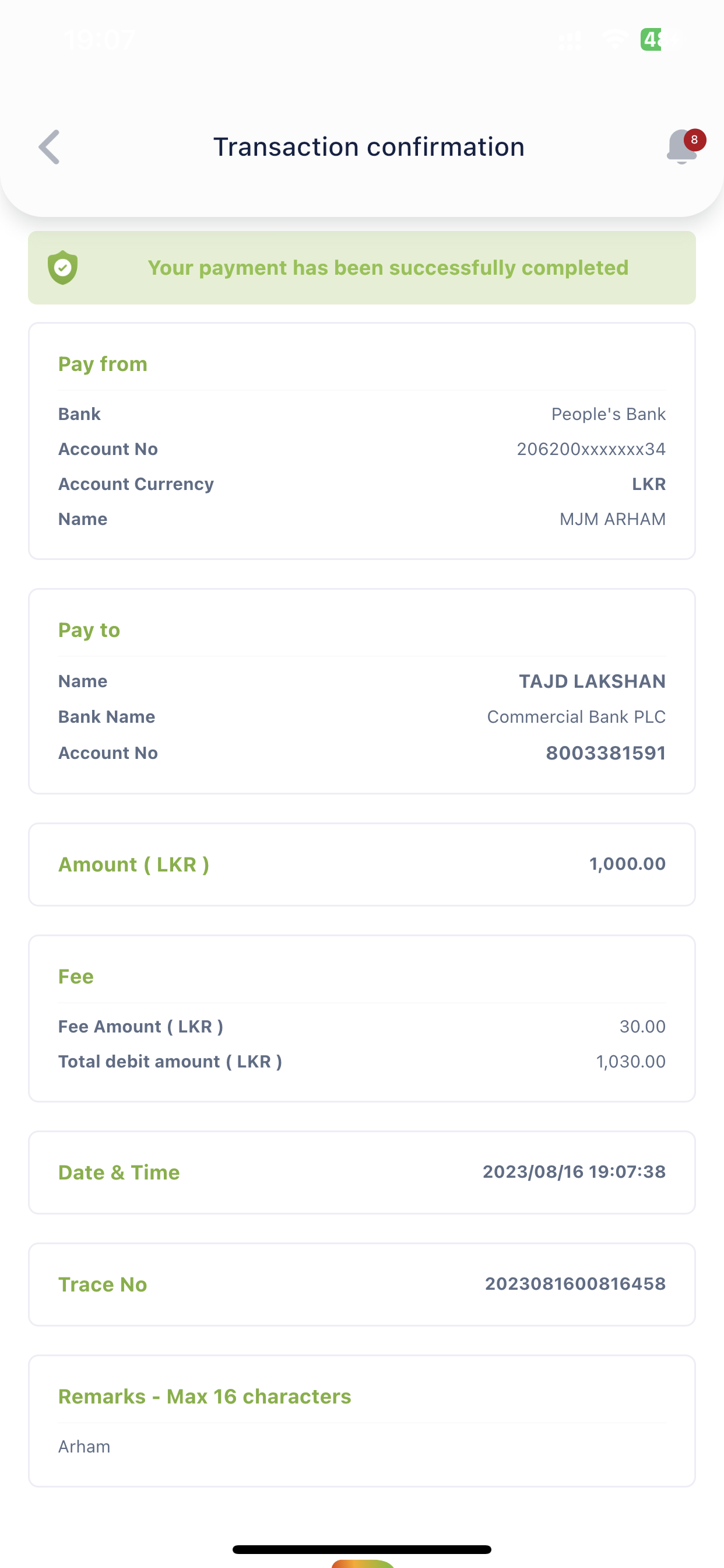Select the Pay from account number
The height and width of the screenshot is (1568, 724).
pyautogui.click(x=590, y=449)
